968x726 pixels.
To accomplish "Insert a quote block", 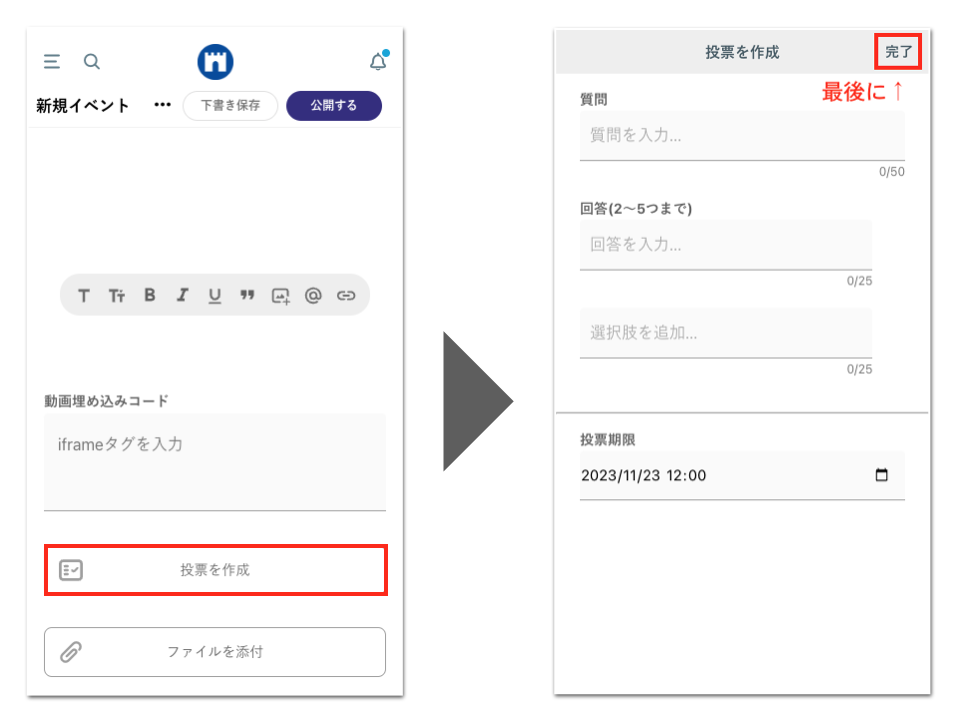I will tap(248, 295).
